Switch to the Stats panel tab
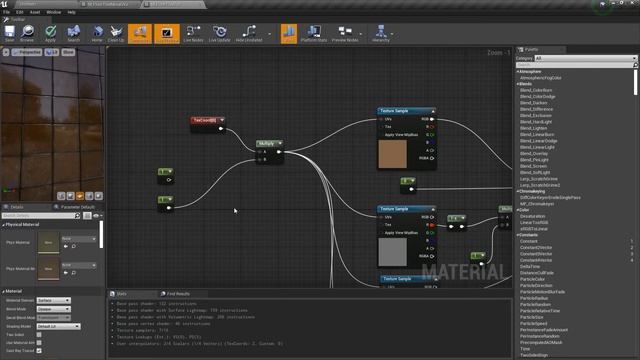640x360 pixels. pos(122,294)
